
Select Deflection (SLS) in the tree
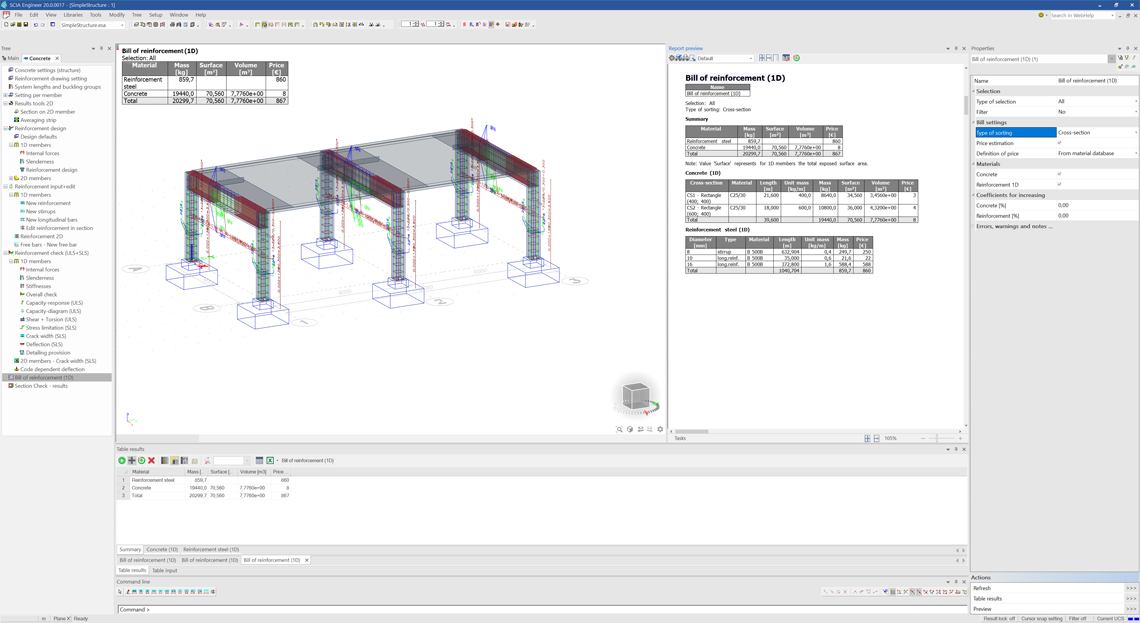click(x=44, y=345)
